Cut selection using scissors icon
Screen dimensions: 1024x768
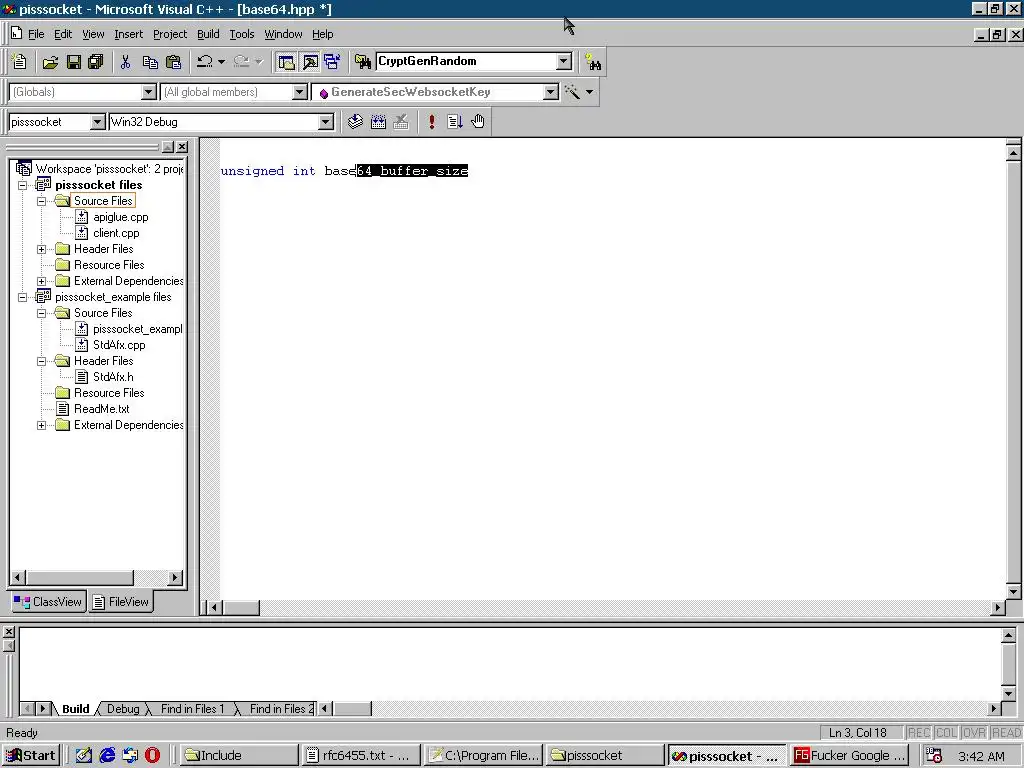tap(125, 62)
